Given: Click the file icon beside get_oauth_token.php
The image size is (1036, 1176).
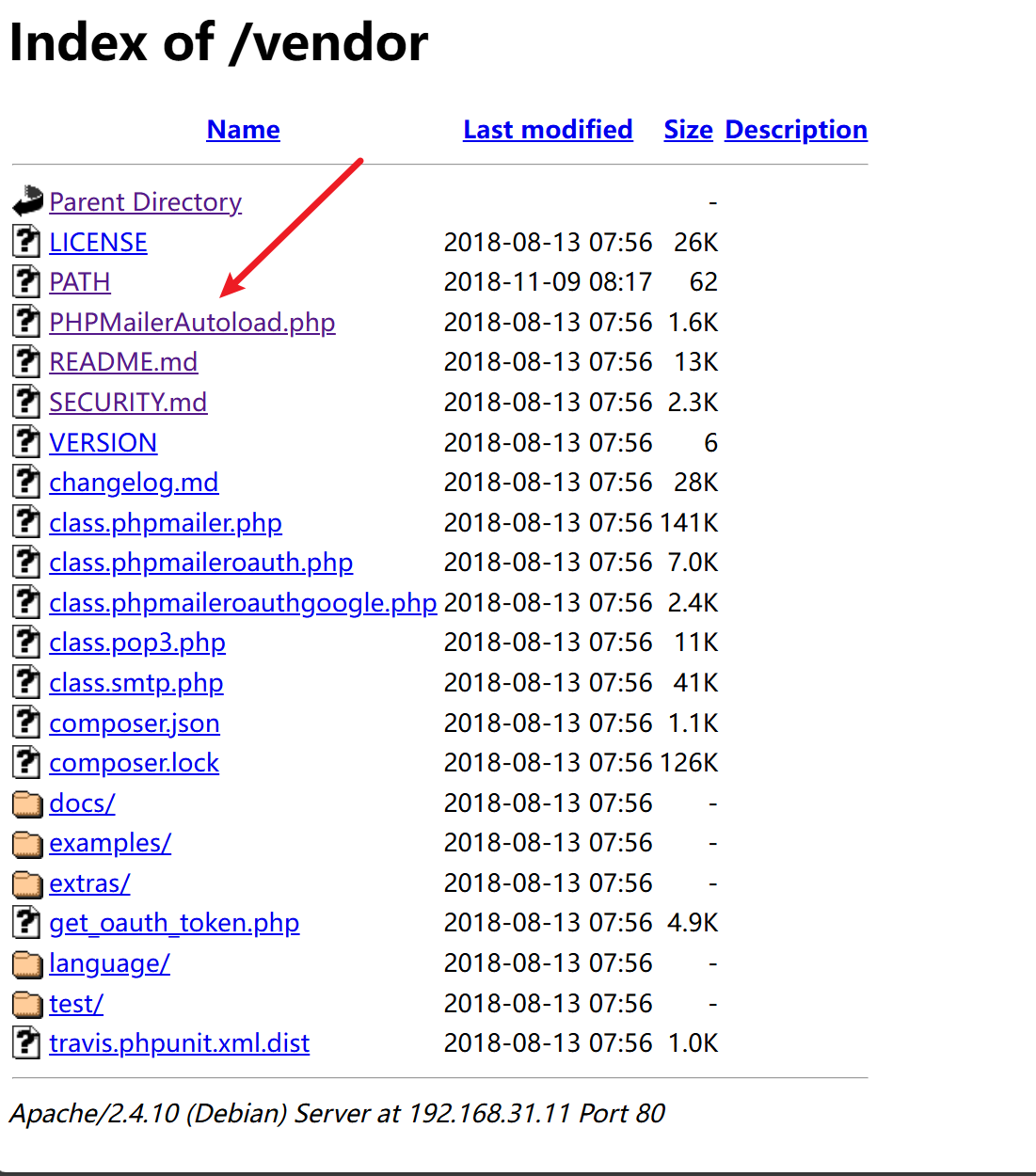Looking at the screenshot, I should (x=27, y=922).
